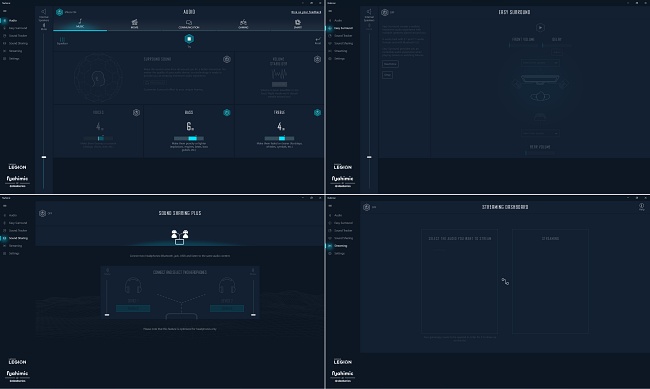The image size is (650, 389).
Task: Open rear speaker dropdown above Rear Volume
Action: click(x=540, y=133)
